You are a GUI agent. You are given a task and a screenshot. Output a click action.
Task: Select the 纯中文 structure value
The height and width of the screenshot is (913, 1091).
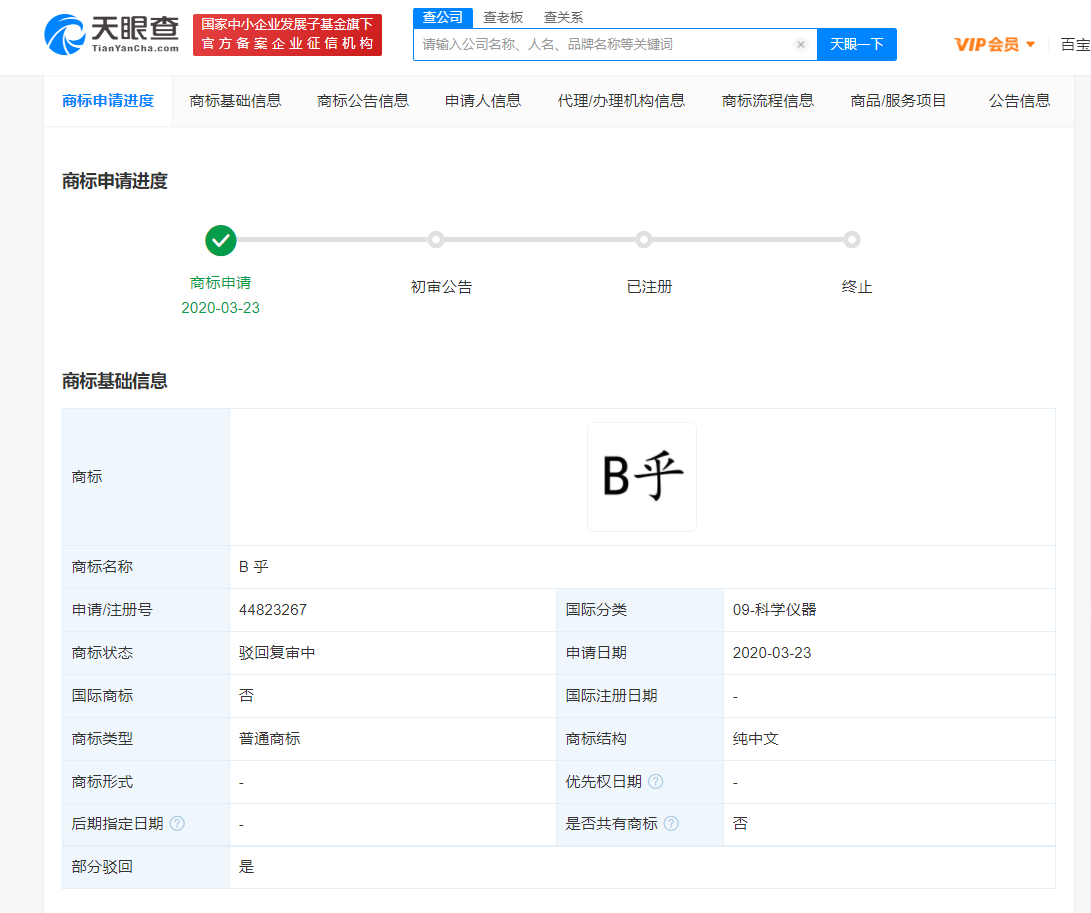756,738
